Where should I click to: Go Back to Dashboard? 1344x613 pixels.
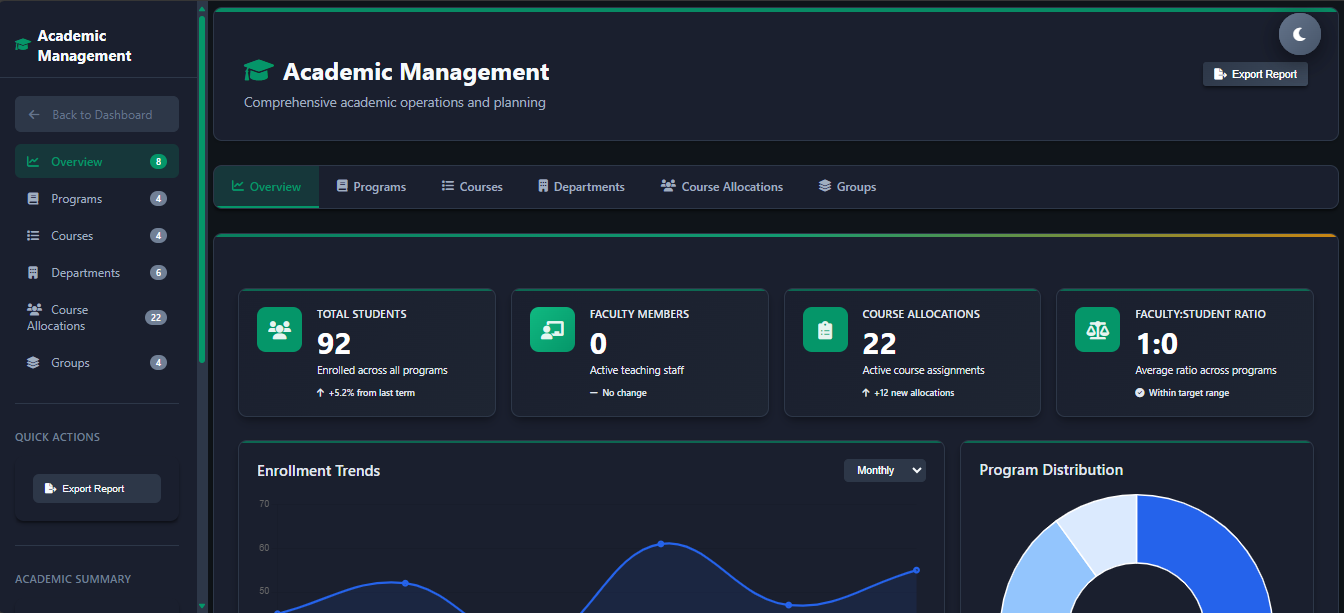(97, 115)
